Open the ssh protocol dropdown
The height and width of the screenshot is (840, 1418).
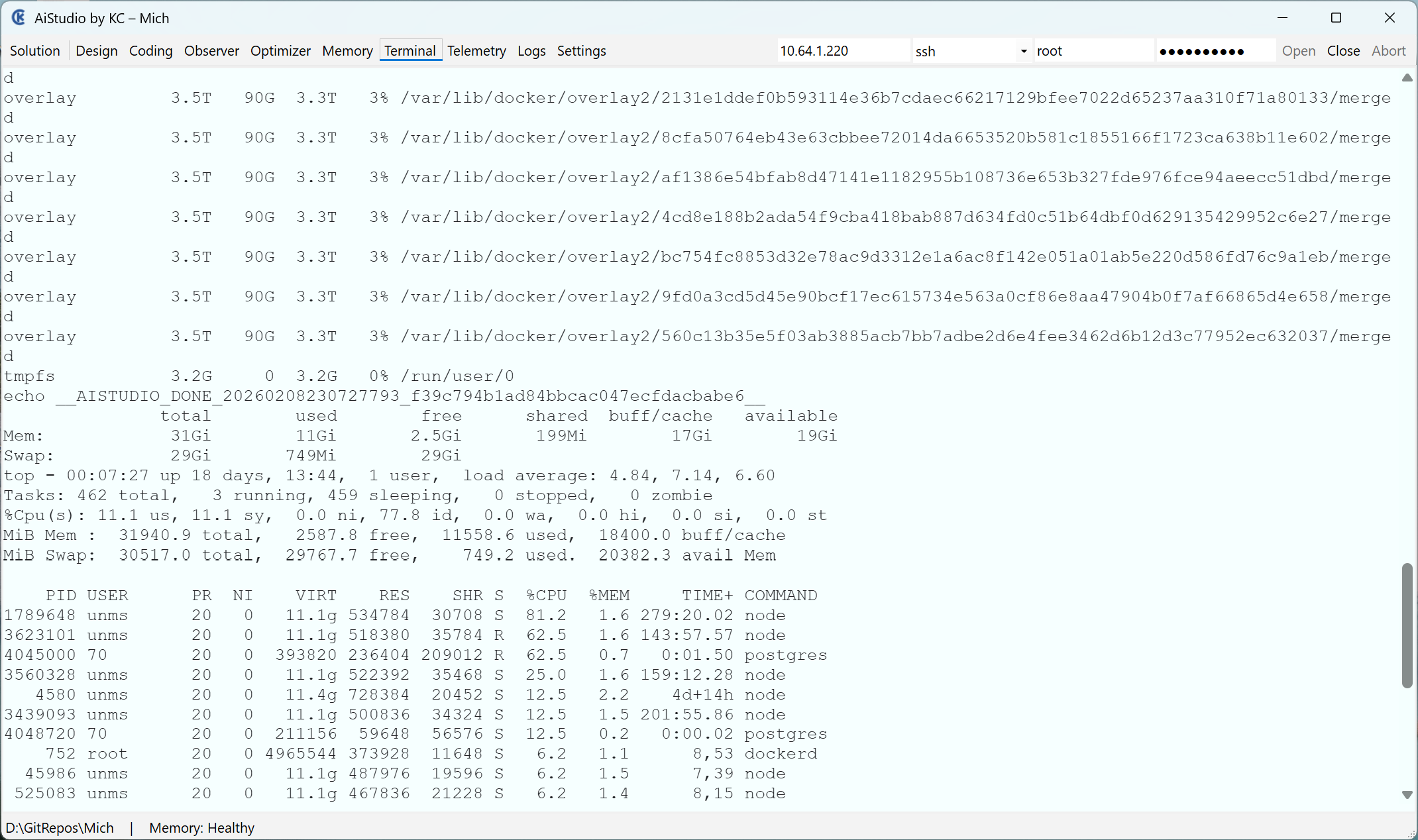click(x=1024, y=50)
